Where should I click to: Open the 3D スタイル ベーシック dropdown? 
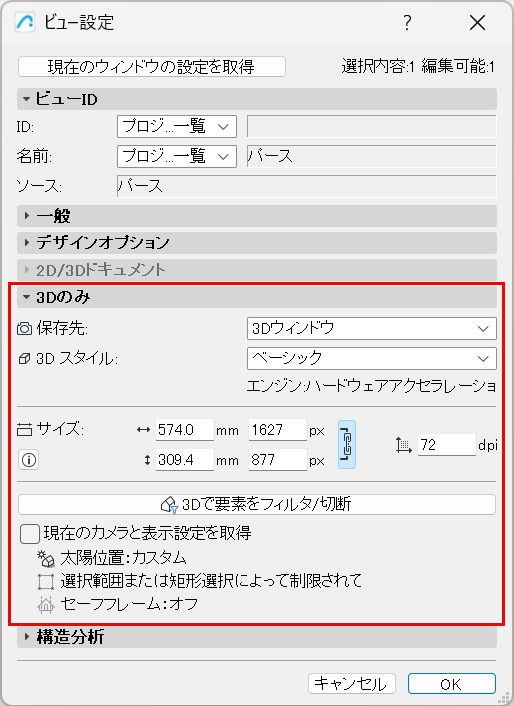pyautogui.click(x=371, y=358)
